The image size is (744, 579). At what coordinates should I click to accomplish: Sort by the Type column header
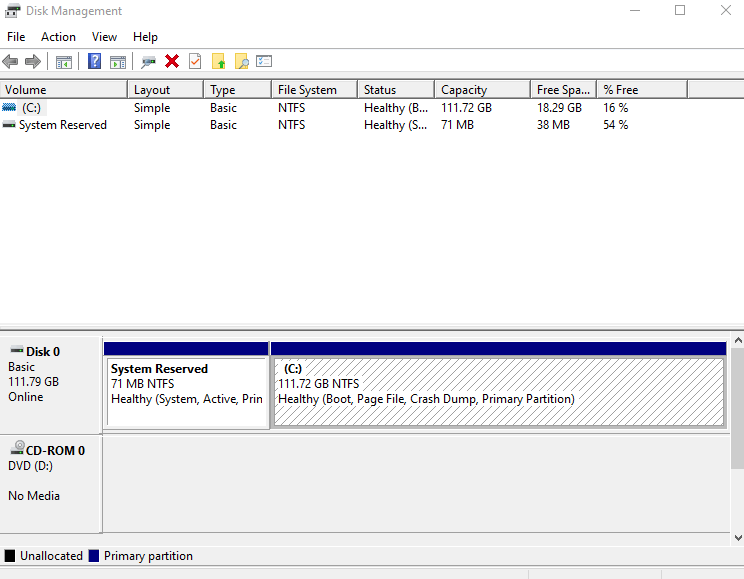[238, 90]
